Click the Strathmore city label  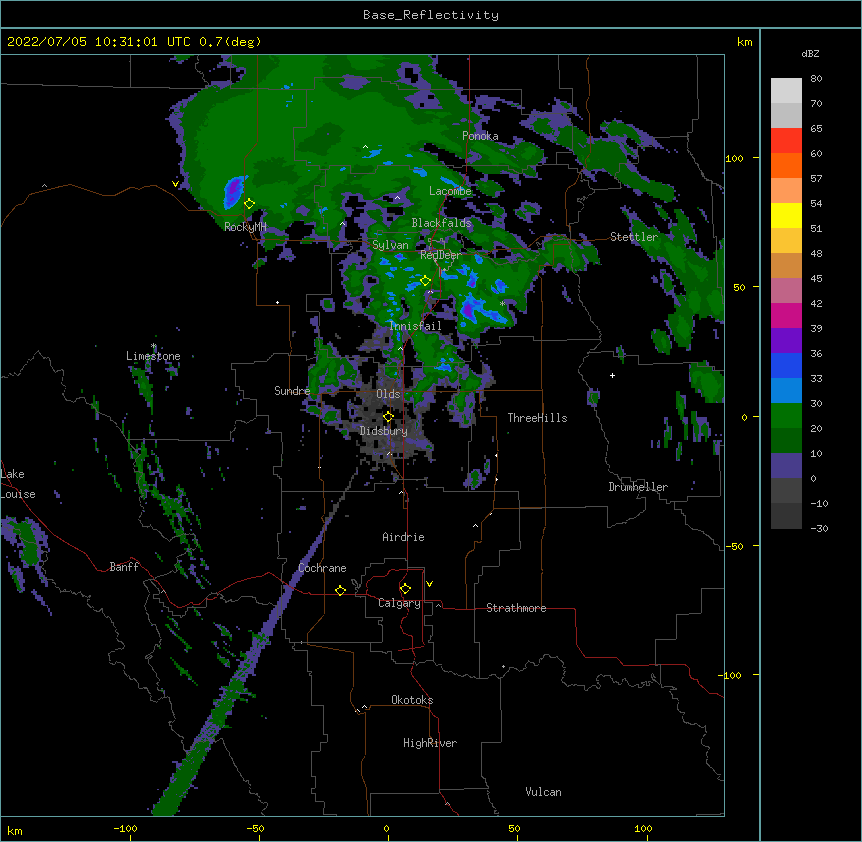coord(516,608)
